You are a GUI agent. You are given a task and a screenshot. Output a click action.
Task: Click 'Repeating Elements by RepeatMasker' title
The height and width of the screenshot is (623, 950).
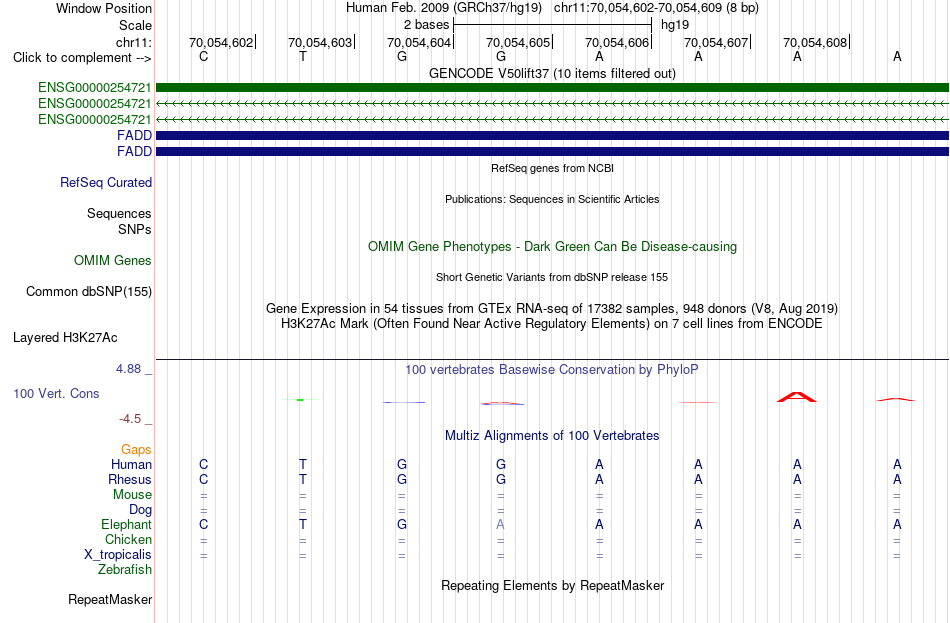pyautogui.click(x=552, y=585)
